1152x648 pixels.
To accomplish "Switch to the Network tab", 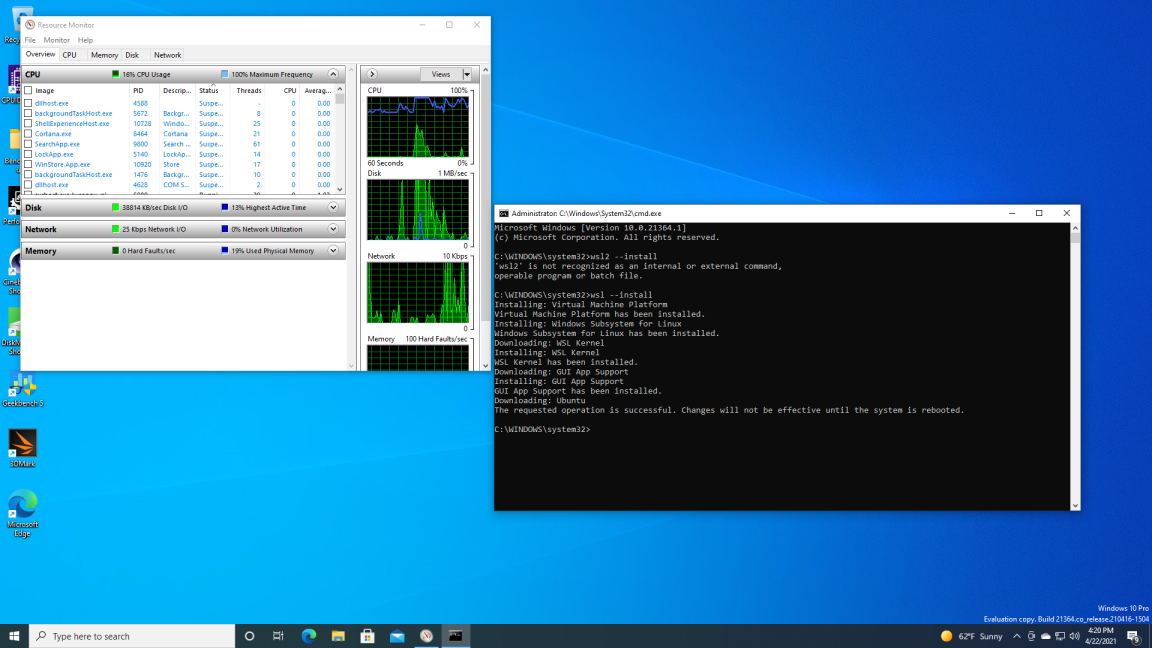I will tap(168, 55).
